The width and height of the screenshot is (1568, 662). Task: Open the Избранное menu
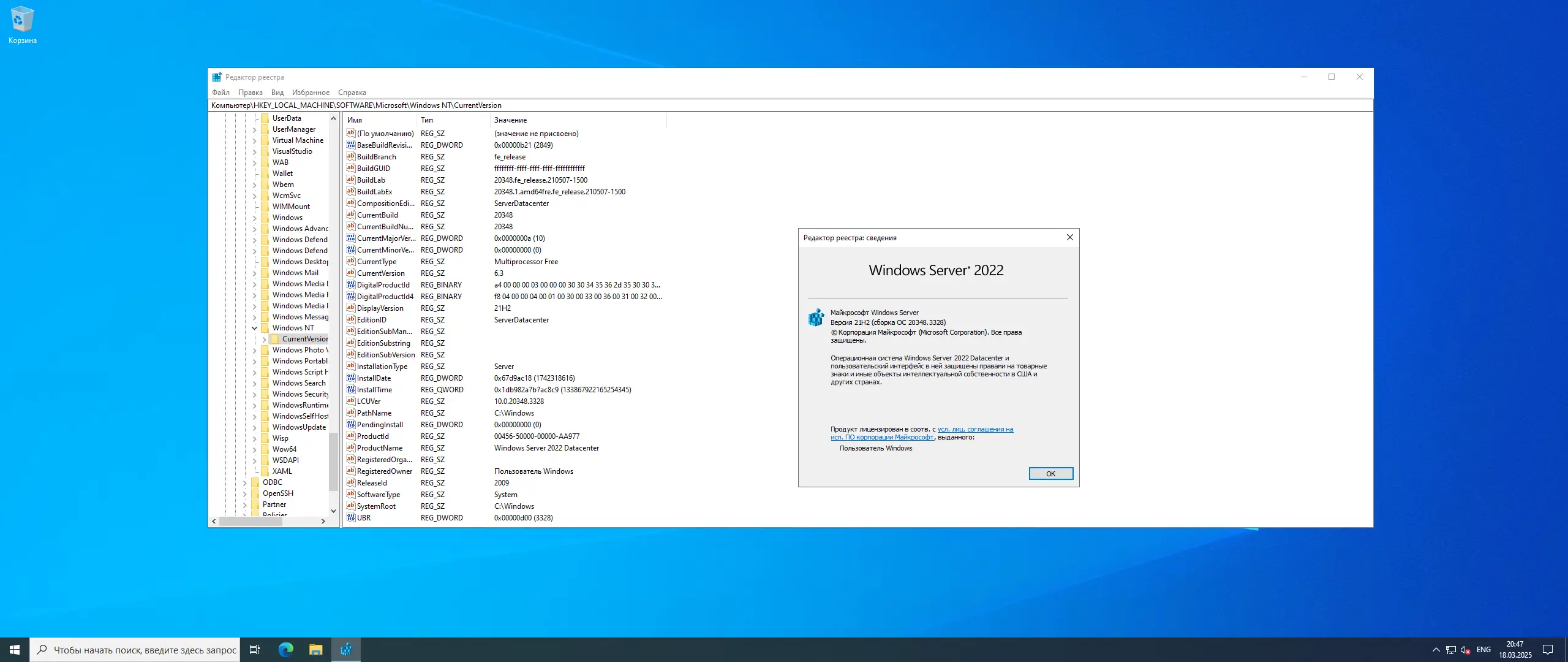[311, 93]
